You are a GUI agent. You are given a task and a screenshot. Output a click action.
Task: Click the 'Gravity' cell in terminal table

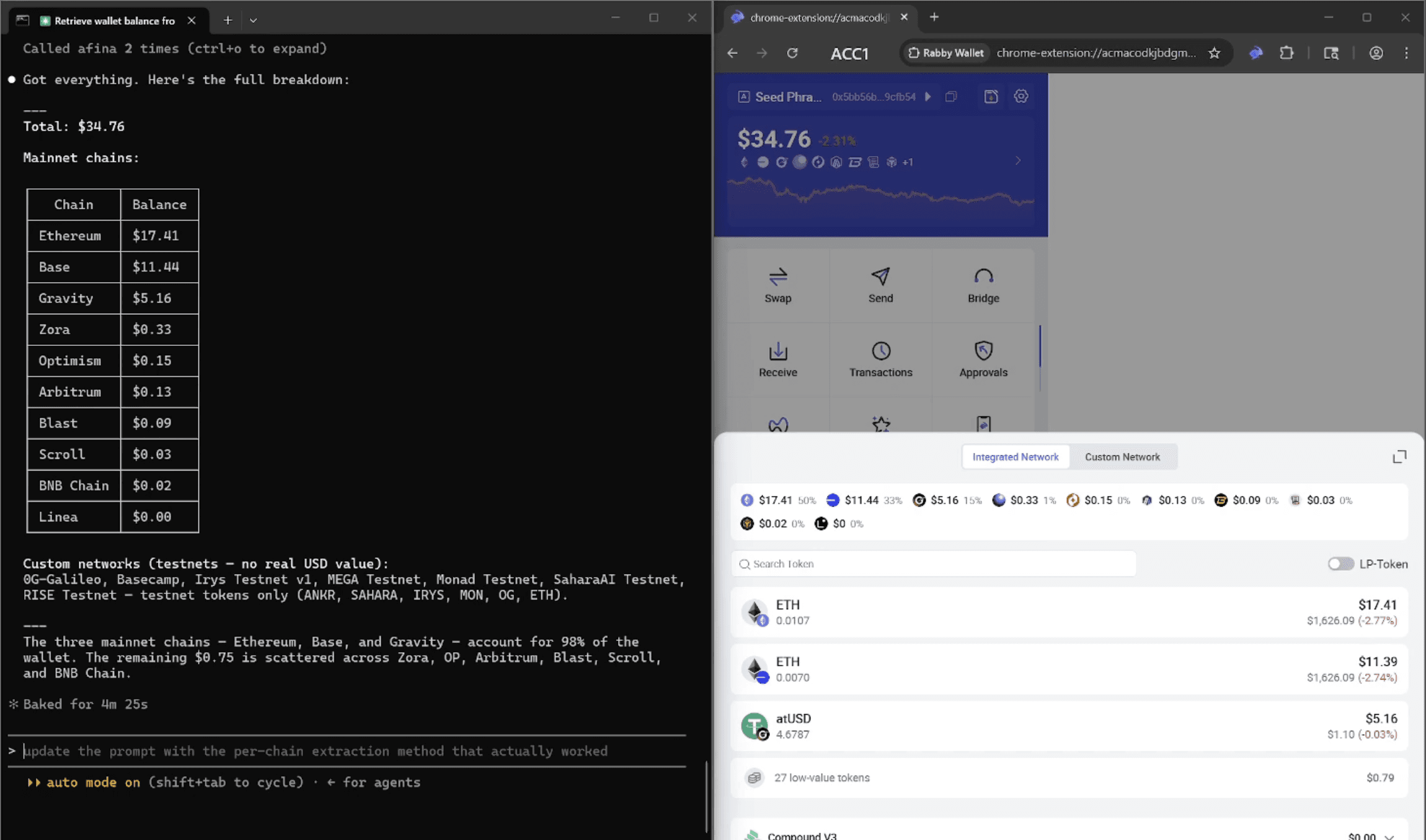click(74, 298)
